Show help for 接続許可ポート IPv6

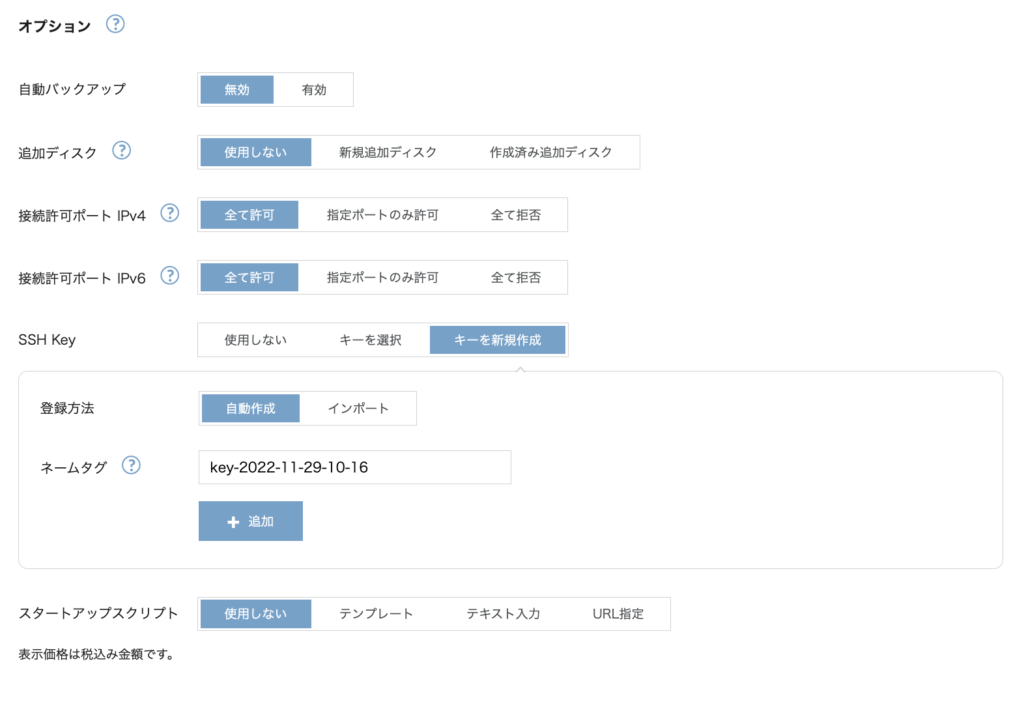170,276
